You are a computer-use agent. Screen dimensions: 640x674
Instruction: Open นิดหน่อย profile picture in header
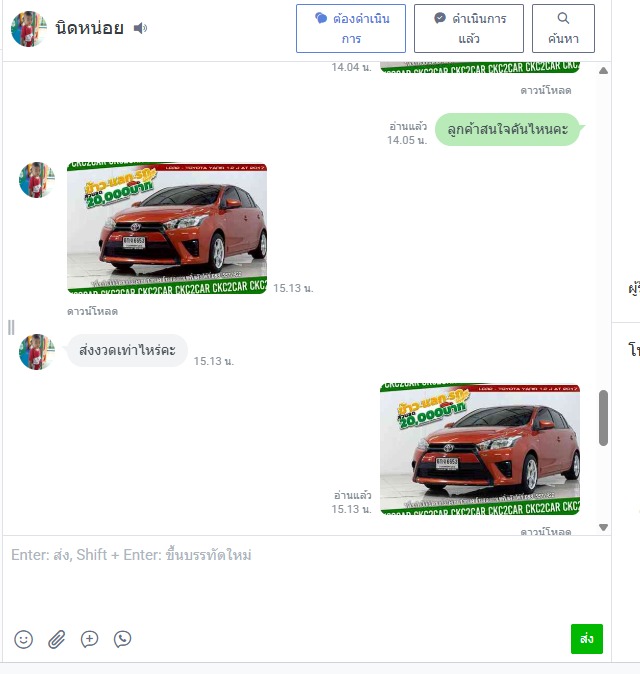click(28, 29)
